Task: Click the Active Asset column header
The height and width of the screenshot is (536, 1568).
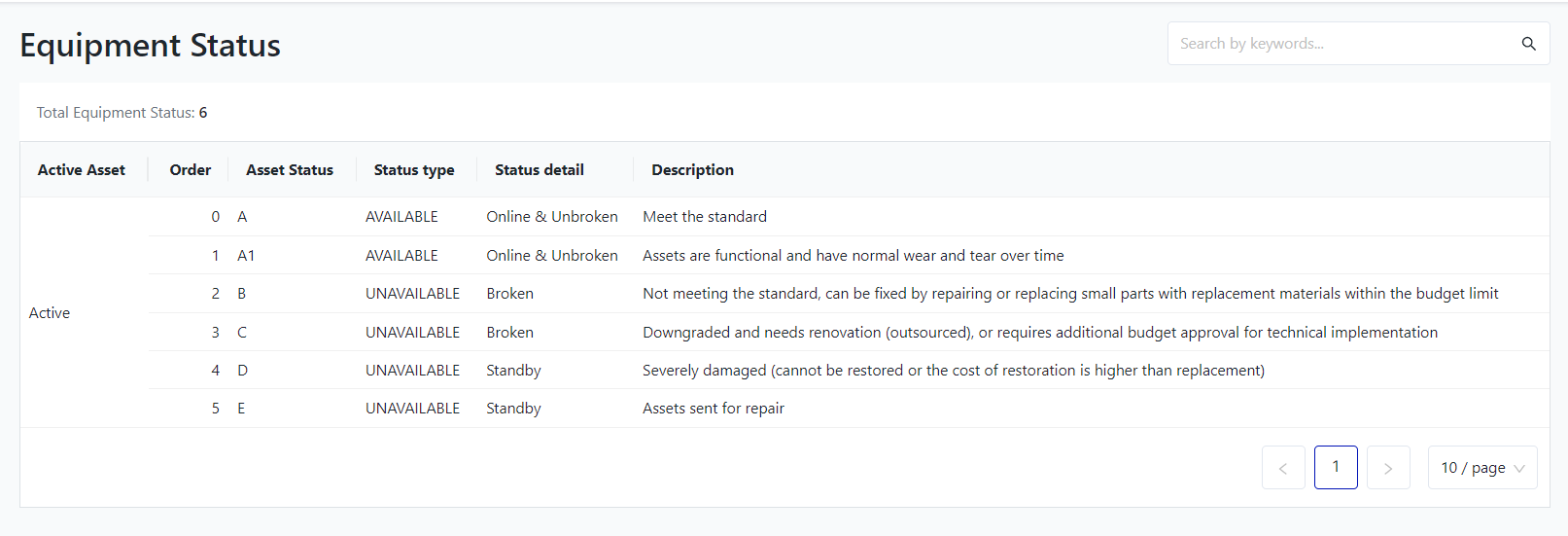Action: [x=82, y=170]
